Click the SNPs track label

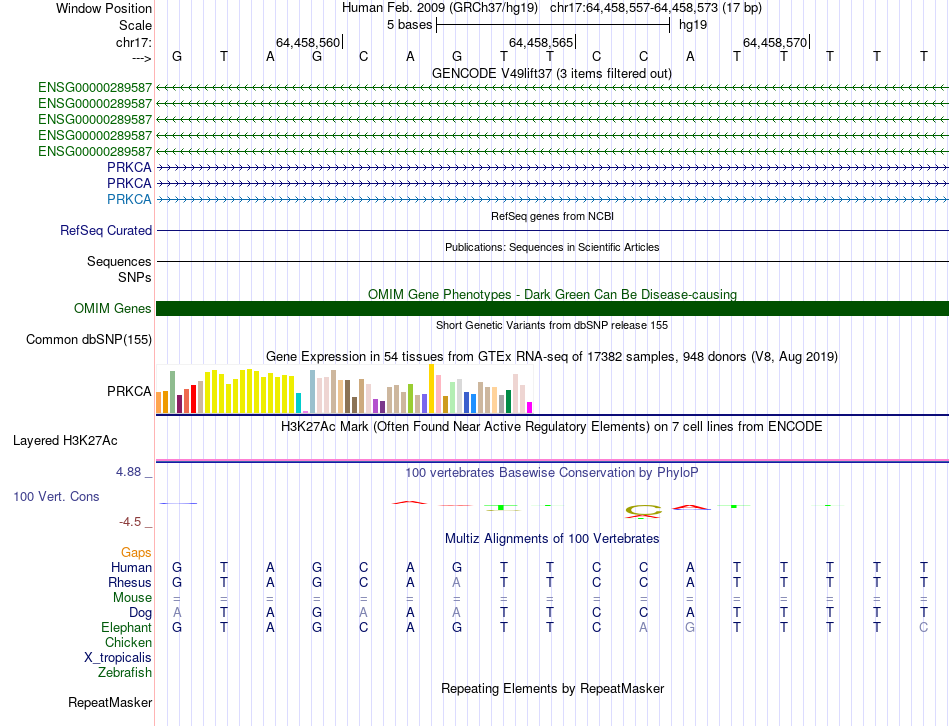pyautogui.click(x=135, y=277)
